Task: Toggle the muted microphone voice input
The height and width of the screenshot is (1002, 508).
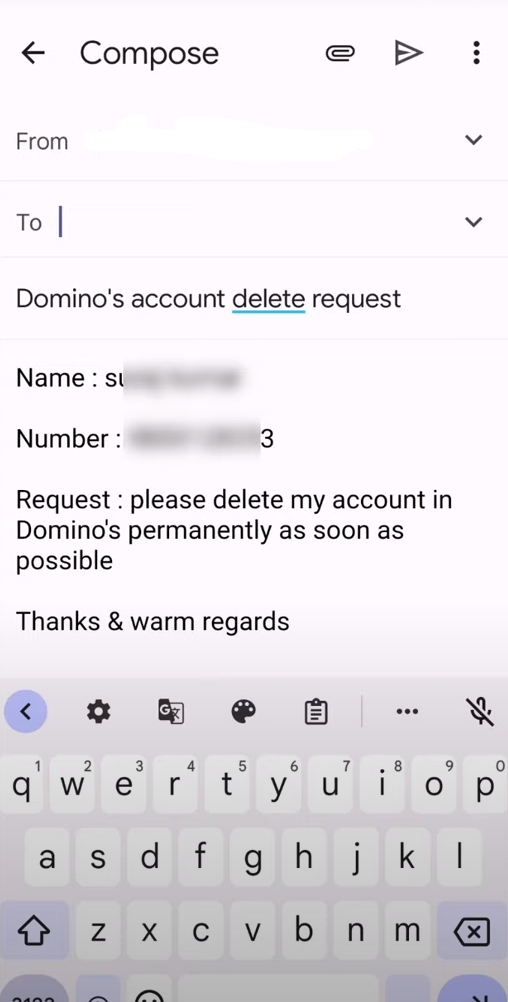Action: point(479,711)
